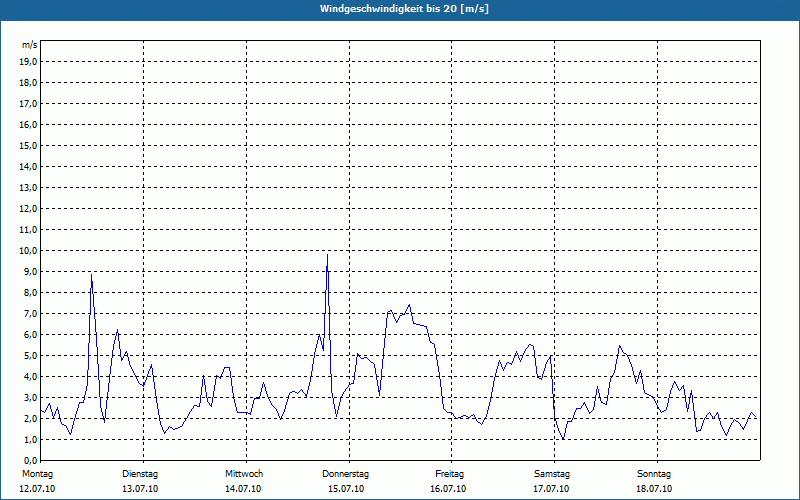The image size is (800, 500).
Task: Click the 17,0 axis value
Action: click(29, 104)
